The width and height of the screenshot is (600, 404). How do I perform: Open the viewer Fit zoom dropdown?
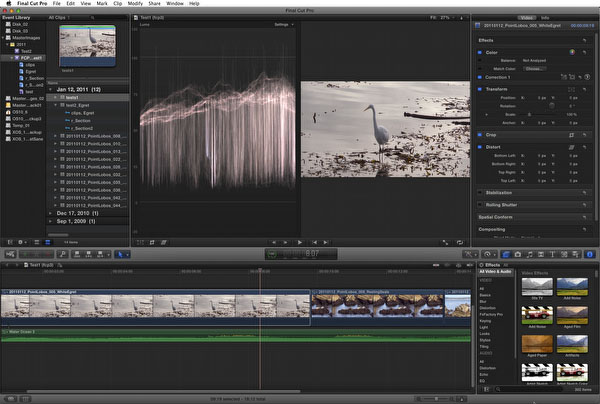(x=442, y=18)
